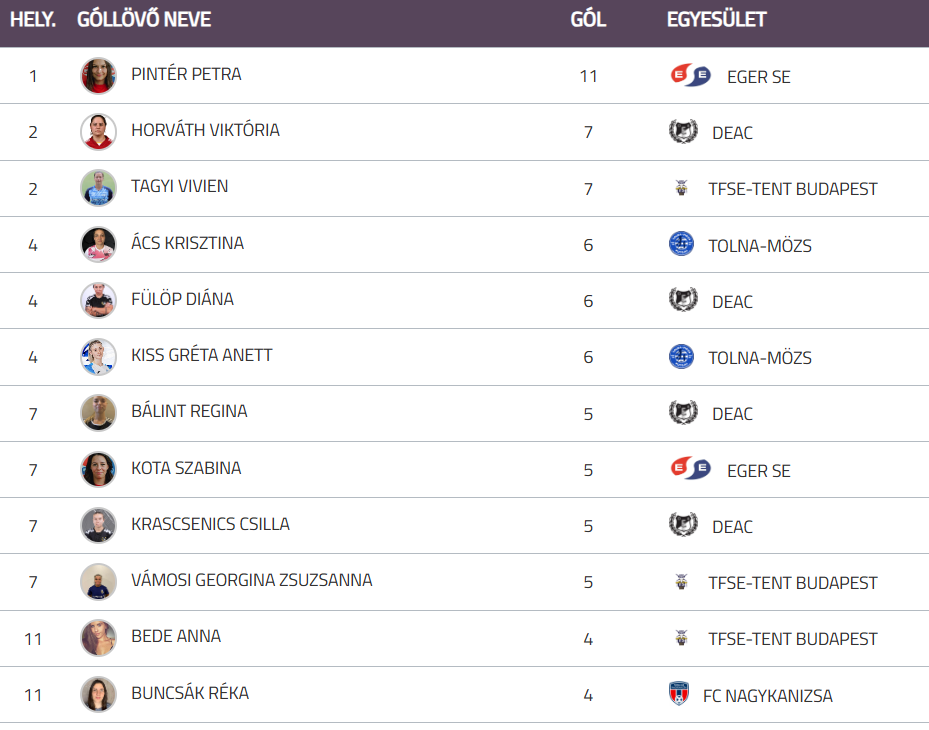Click the Vámosi Georgina Zsuzsanna name
The image size is (929, 730).
pos(251,580)
